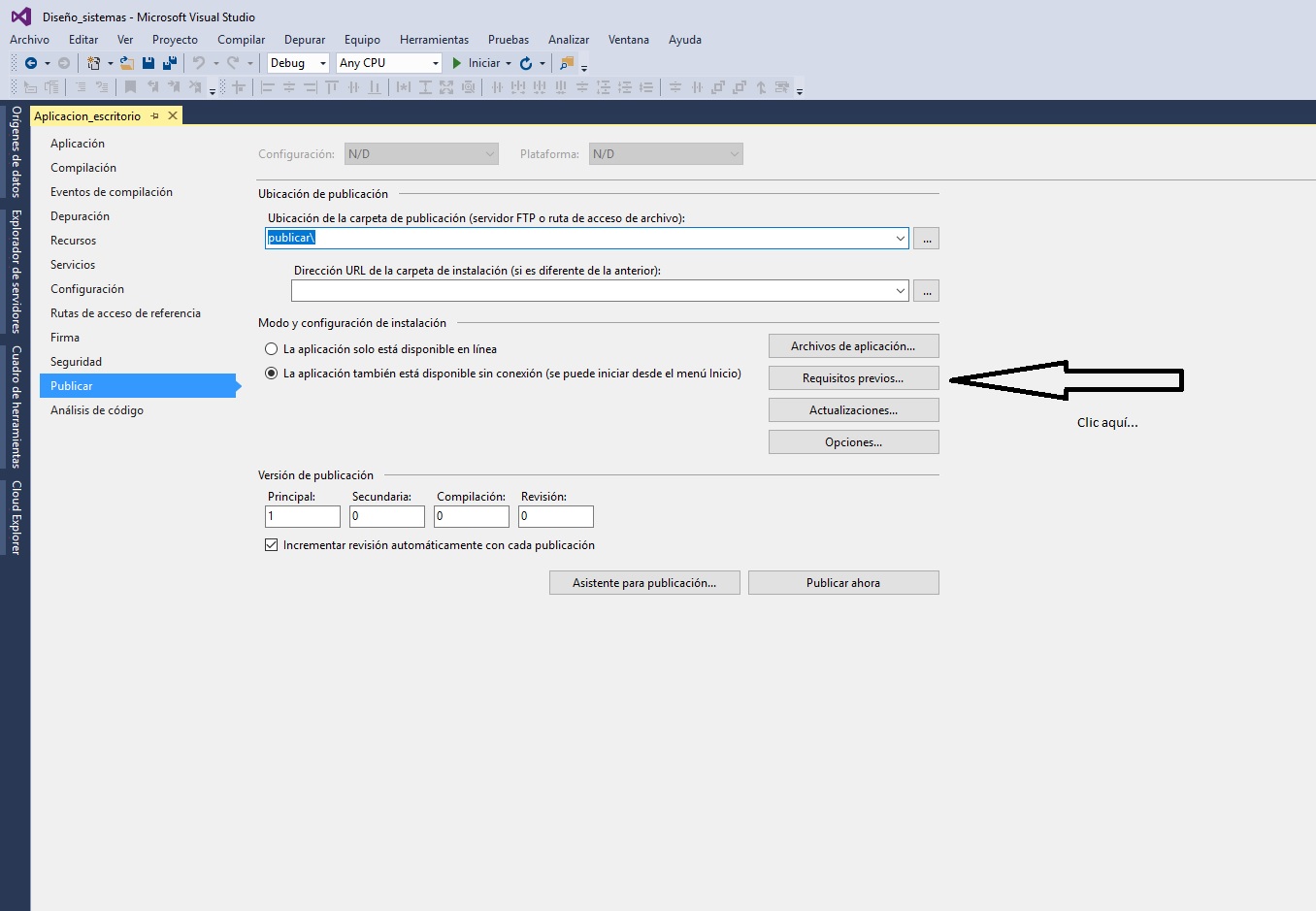
Task: Click the green Iniciar play icon
Action: (x=457, y=63)
